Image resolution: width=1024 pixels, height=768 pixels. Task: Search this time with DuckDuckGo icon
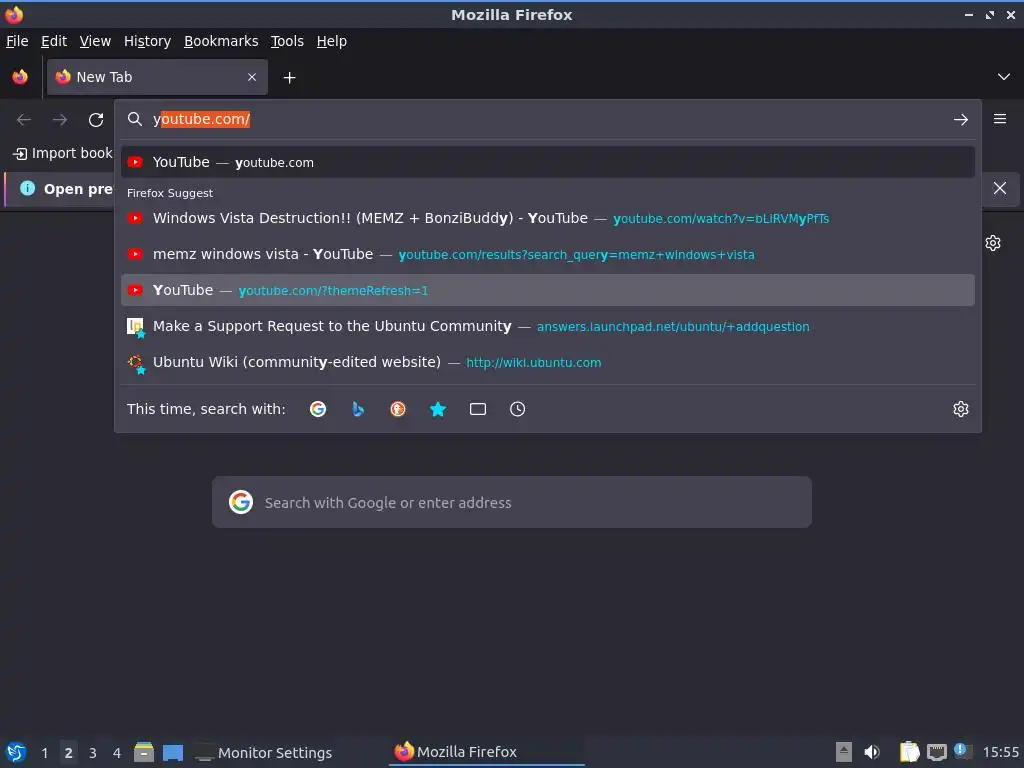(398, 409)
